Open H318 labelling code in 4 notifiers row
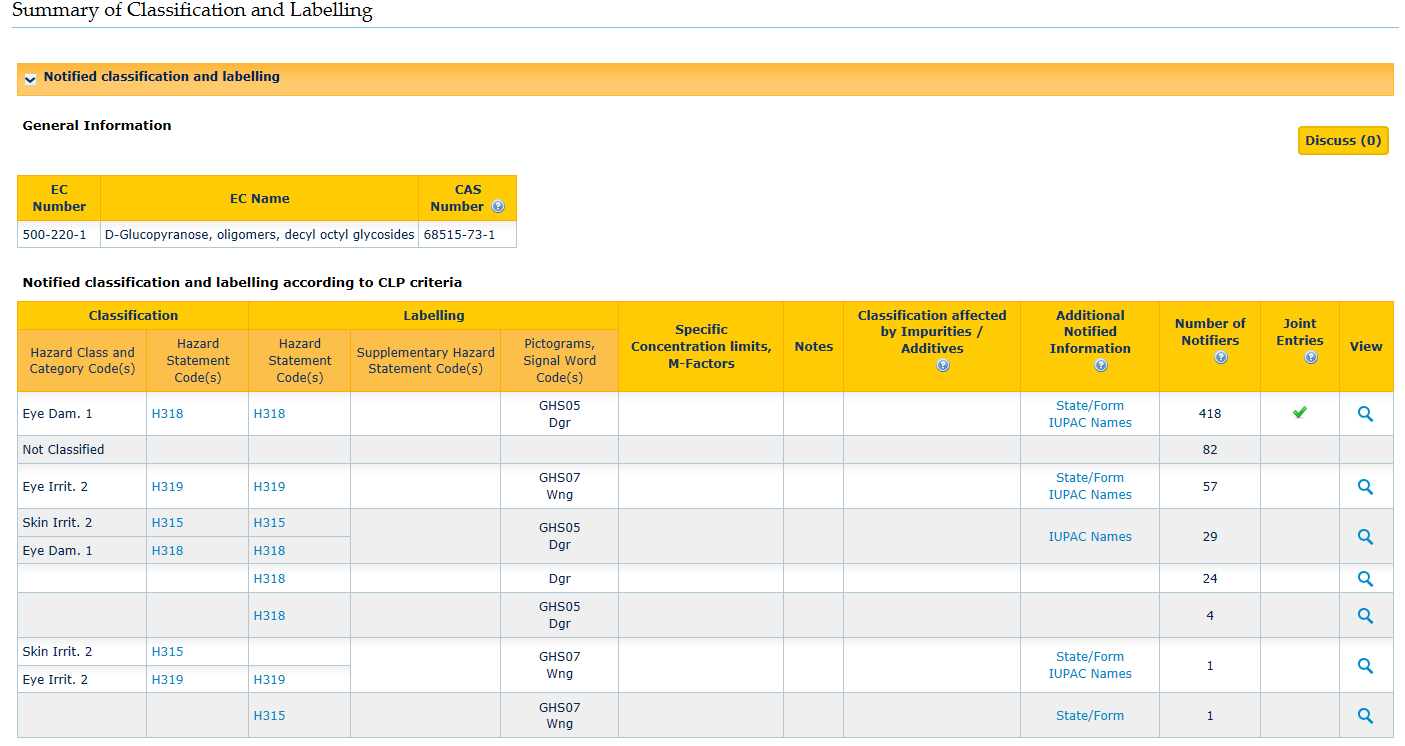This screenshot has height=746, width=1405. 270,616
